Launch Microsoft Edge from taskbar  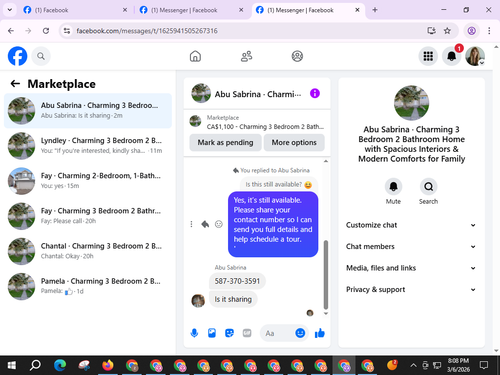(60, 365)
